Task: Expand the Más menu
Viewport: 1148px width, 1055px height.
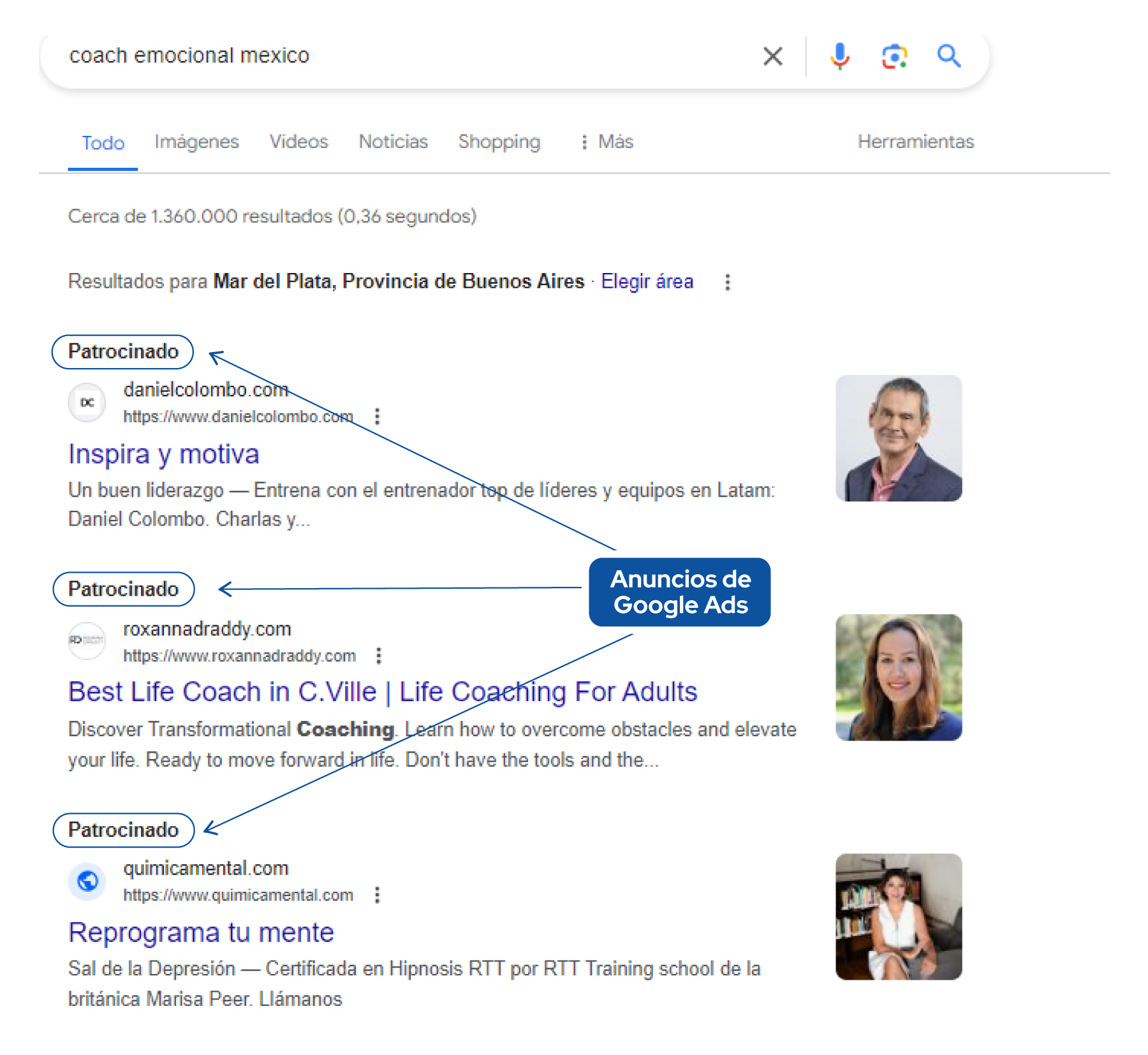Action: [607, 142]
